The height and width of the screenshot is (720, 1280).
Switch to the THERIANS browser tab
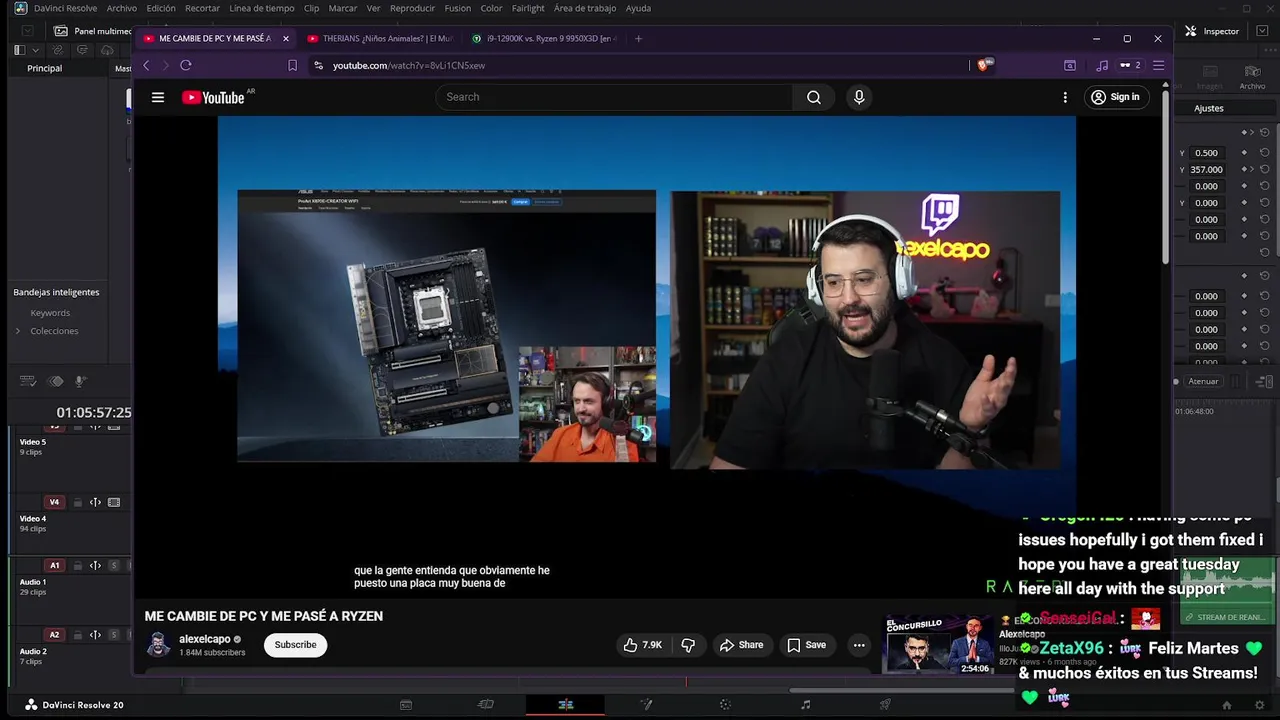coord(380,38)
